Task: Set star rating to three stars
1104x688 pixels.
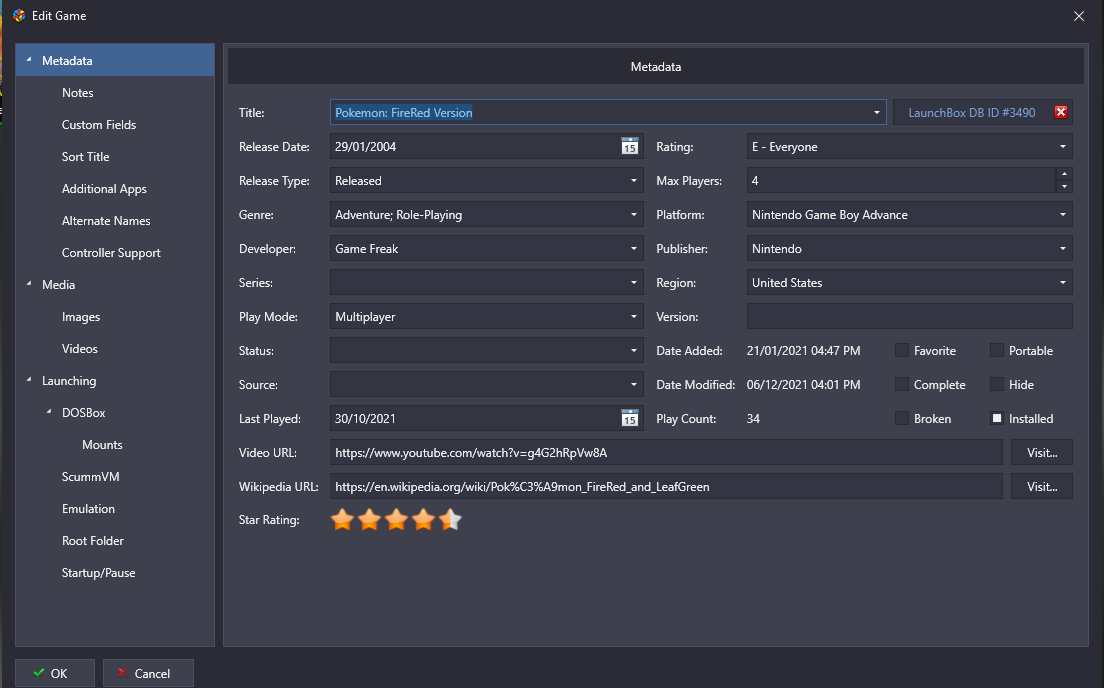Action: click(x=396, y=520)
